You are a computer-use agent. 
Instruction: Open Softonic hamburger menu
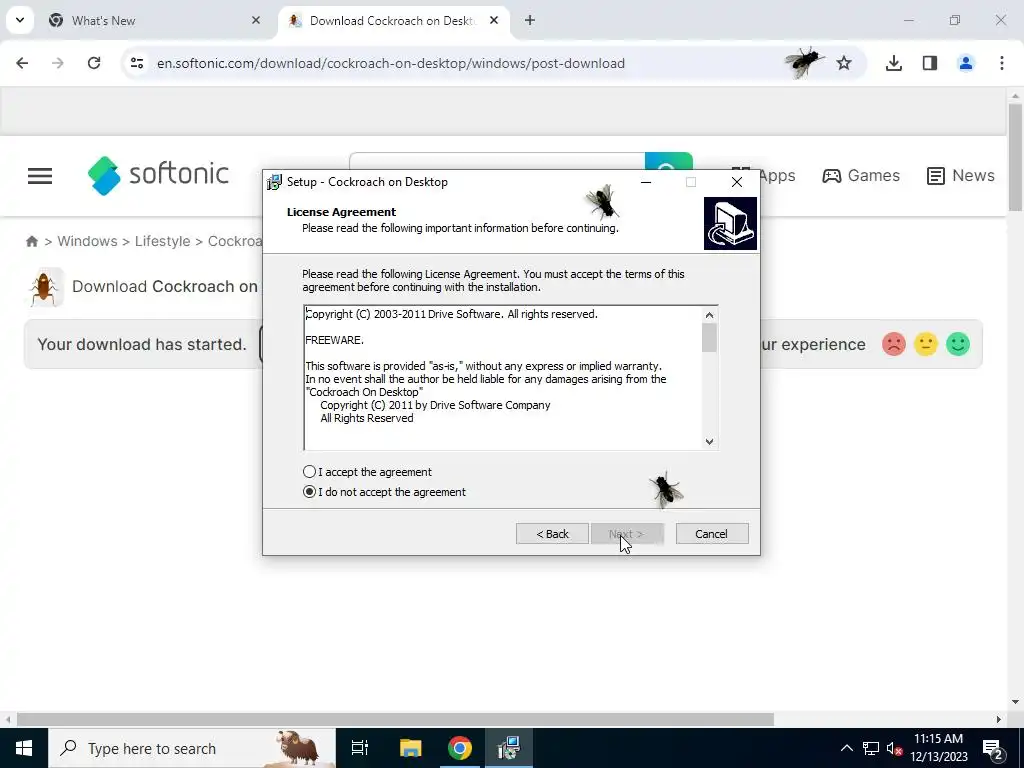coord(40,176)
